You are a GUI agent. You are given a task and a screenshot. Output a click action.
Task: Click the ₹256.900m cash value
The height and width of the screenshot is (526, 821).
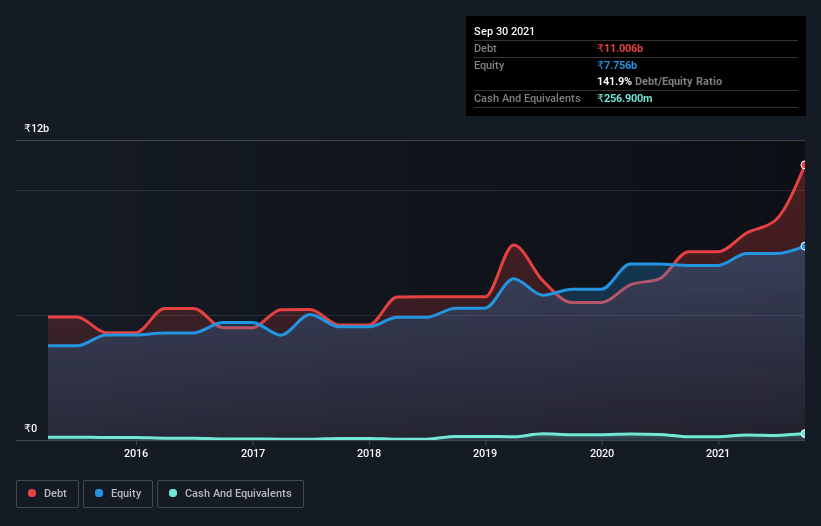click(625, 98)
